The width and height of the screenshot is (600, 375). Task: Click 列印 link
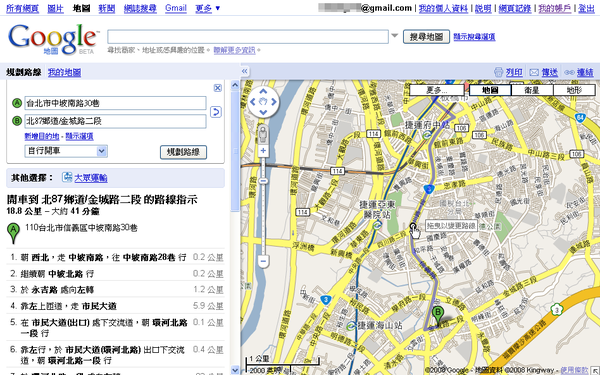coord(514,72)
